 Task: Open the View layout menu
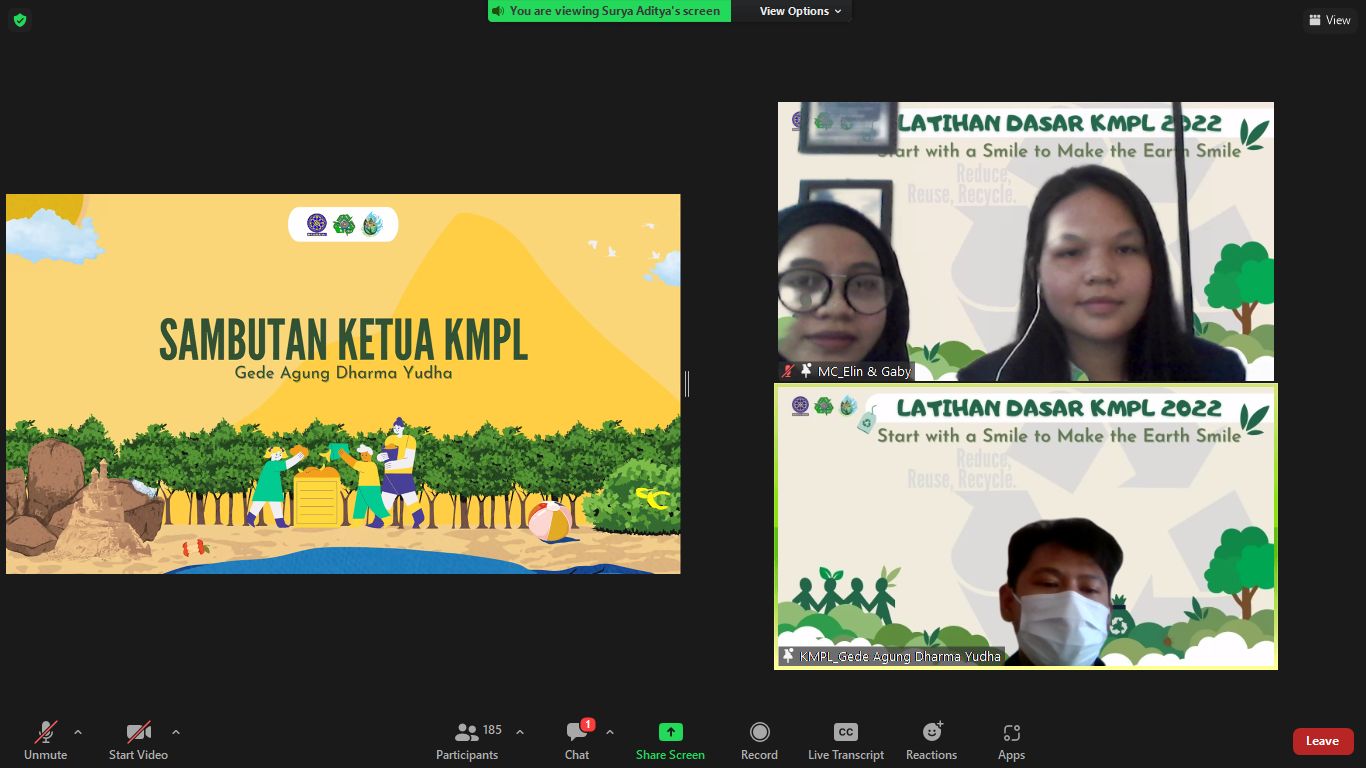pos(1329,20)
